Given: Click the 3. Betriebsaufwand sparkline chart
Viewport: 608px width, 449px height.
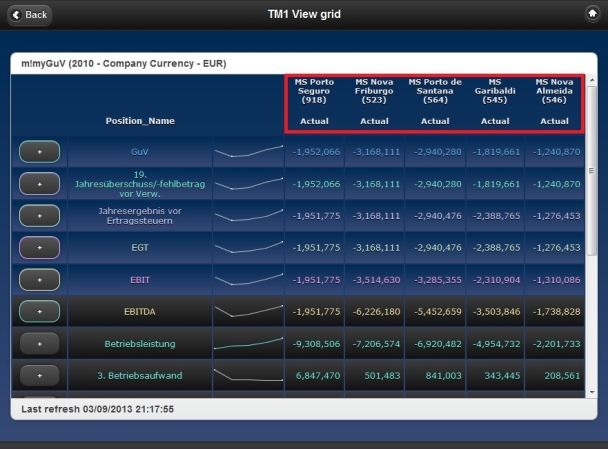Looking at the screenshot, I should [x=249, y=375].
